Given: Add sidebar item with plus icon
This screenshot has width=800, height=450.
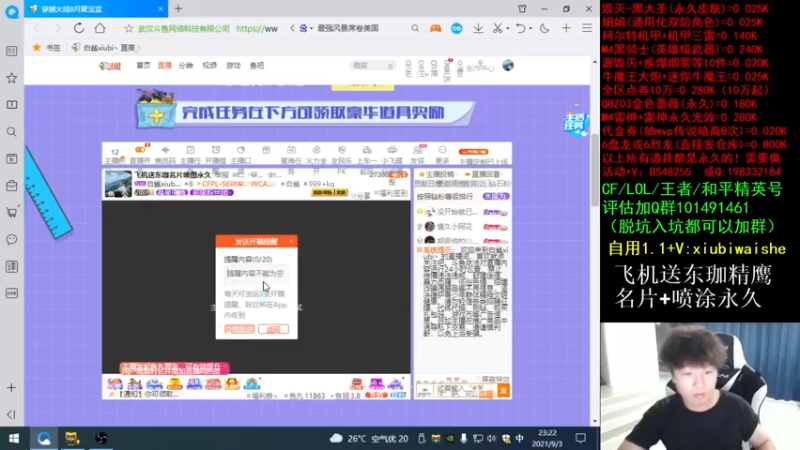Looking at the screenshot, I should pos(11,388).
